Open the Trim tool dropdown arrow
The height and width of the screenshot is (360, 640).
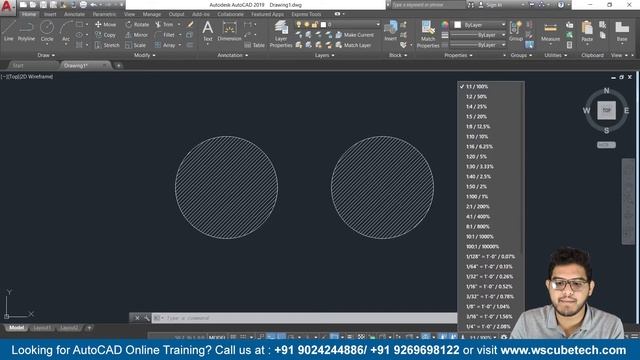tap(178, 24)
